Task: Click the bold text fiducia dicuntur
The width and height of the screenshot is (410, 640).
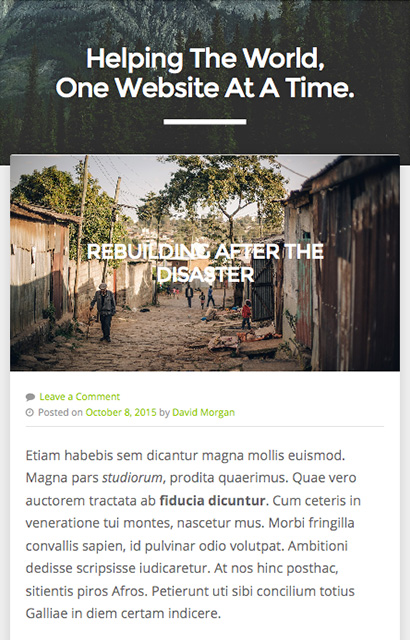Action: [212, 500]
